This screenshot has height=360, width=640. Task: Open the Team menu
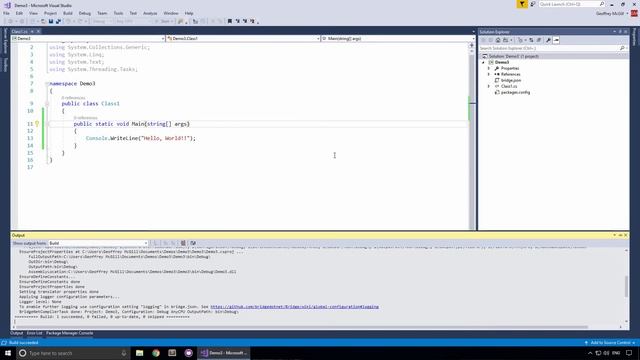point(102,13)
